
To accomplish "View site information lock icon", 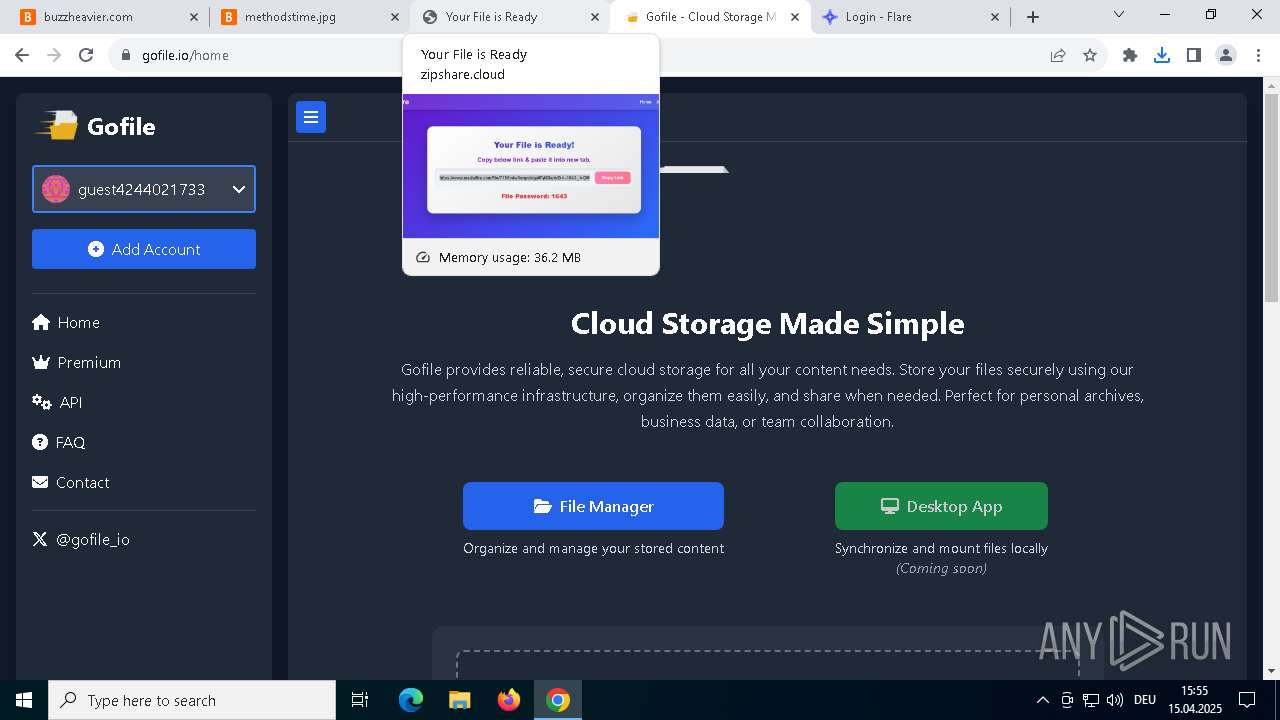I will (x=126, y=55).
